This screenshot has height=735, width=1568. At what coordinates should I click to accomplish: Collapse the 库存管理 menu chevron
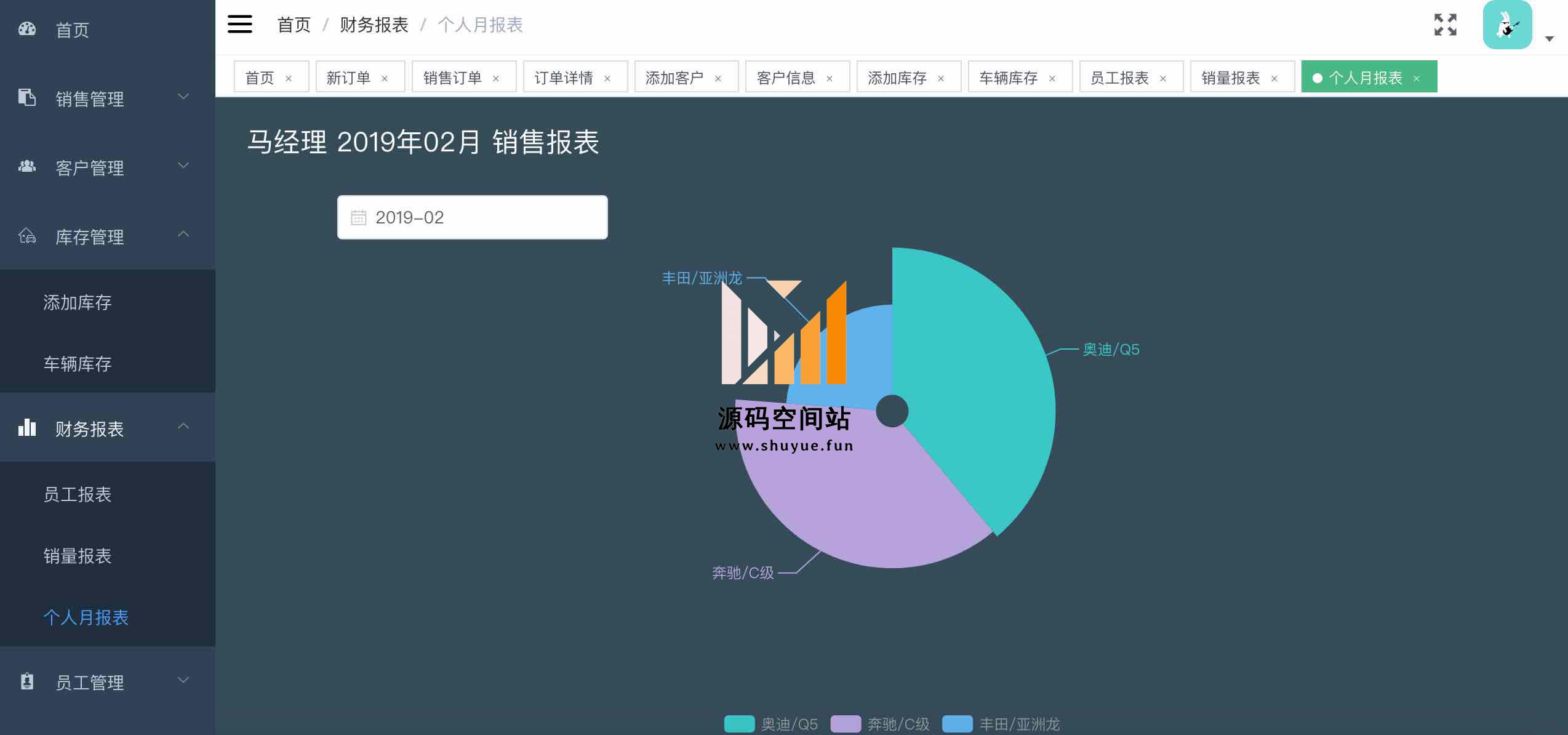183,234
